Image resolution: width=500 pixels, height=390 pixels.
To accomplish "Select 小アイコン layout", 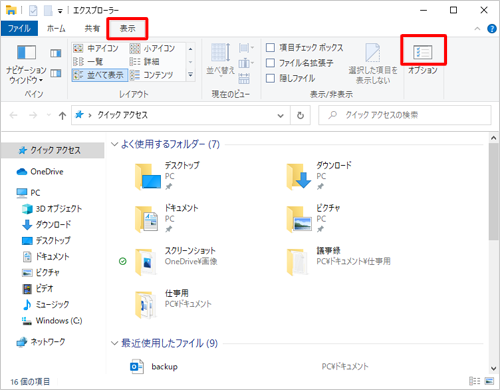I will [153, 49].
